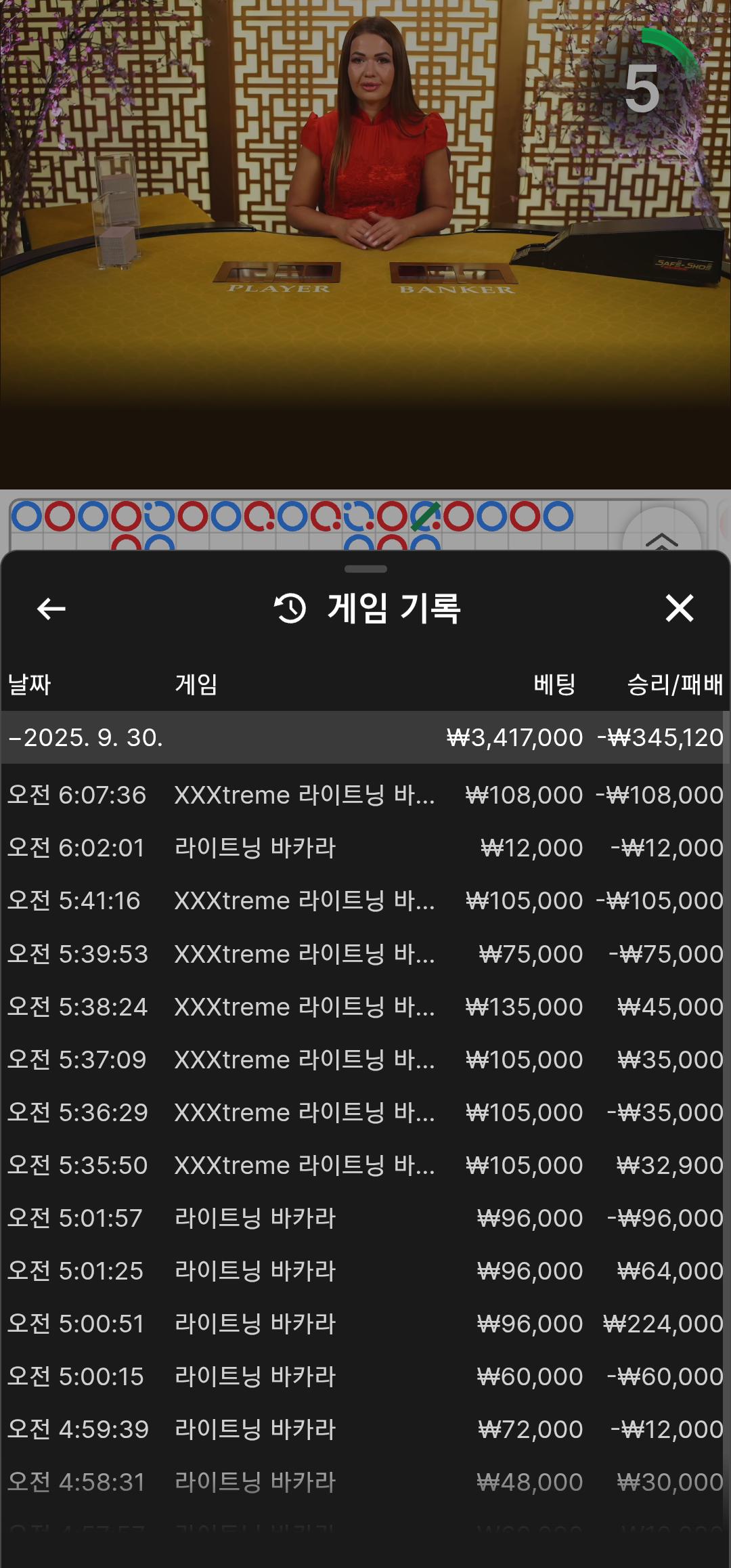Open the 오전 6:07:36 XXXtreme game record
Screen dimensions: 731x1568
365,795
